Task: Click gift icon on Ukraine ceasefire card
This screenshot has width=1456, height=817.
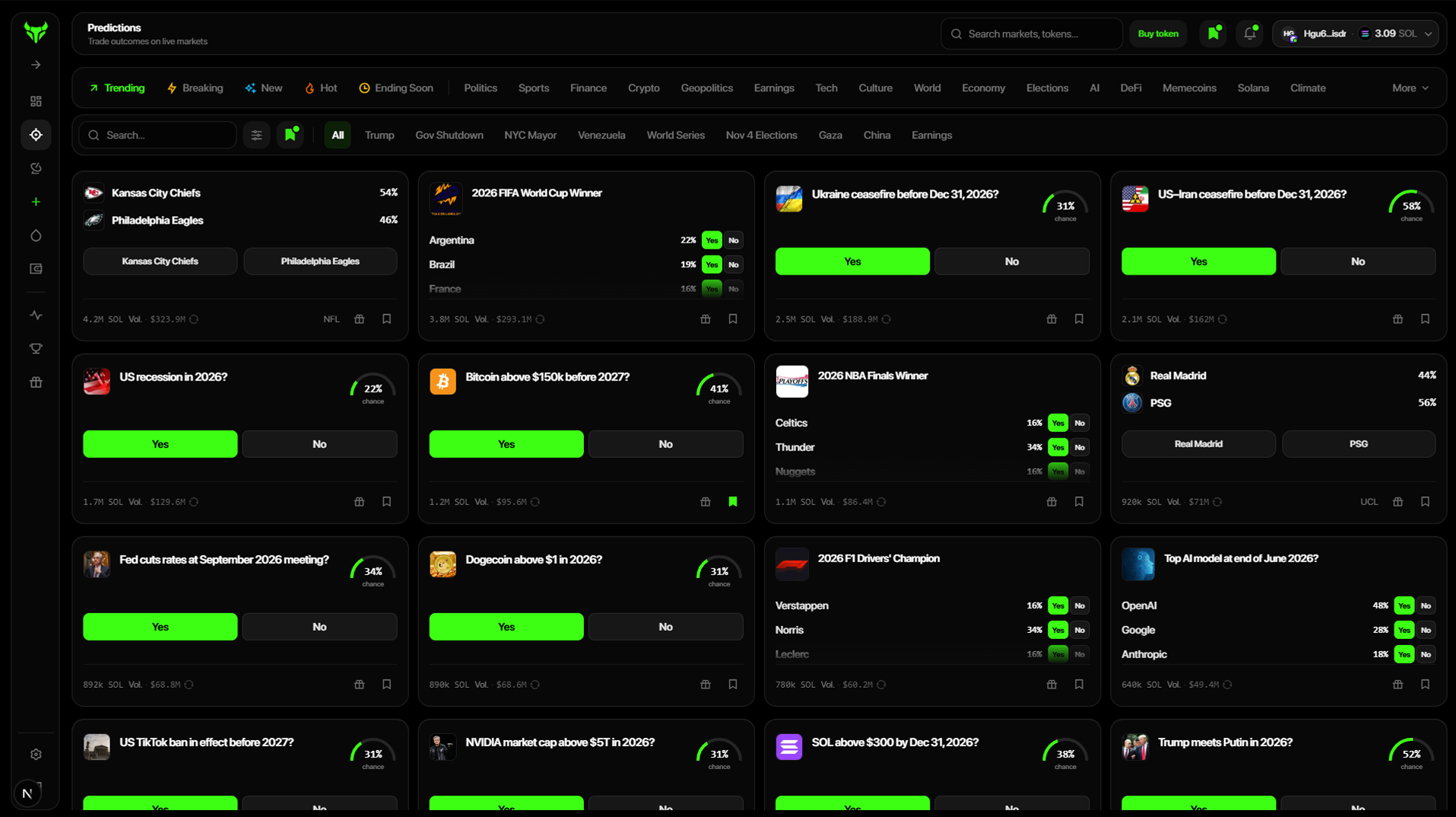Action: tap(1052, 319)
